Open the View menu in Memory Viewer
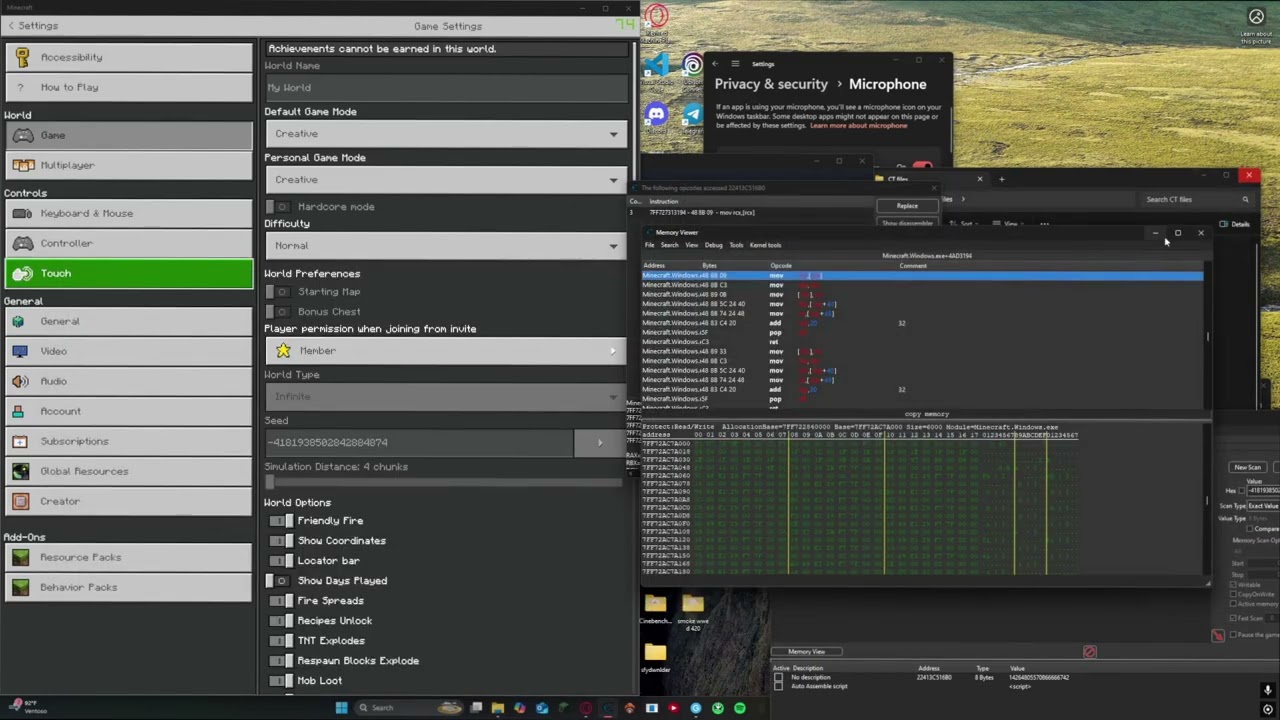The height and width of the screenshot is (720, 1280). pos(691,245)
